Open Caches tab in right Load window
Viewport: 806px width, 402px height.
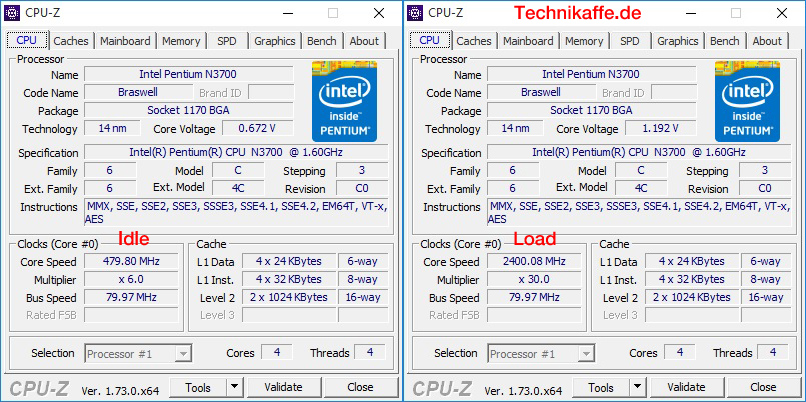tap(474, 41)
